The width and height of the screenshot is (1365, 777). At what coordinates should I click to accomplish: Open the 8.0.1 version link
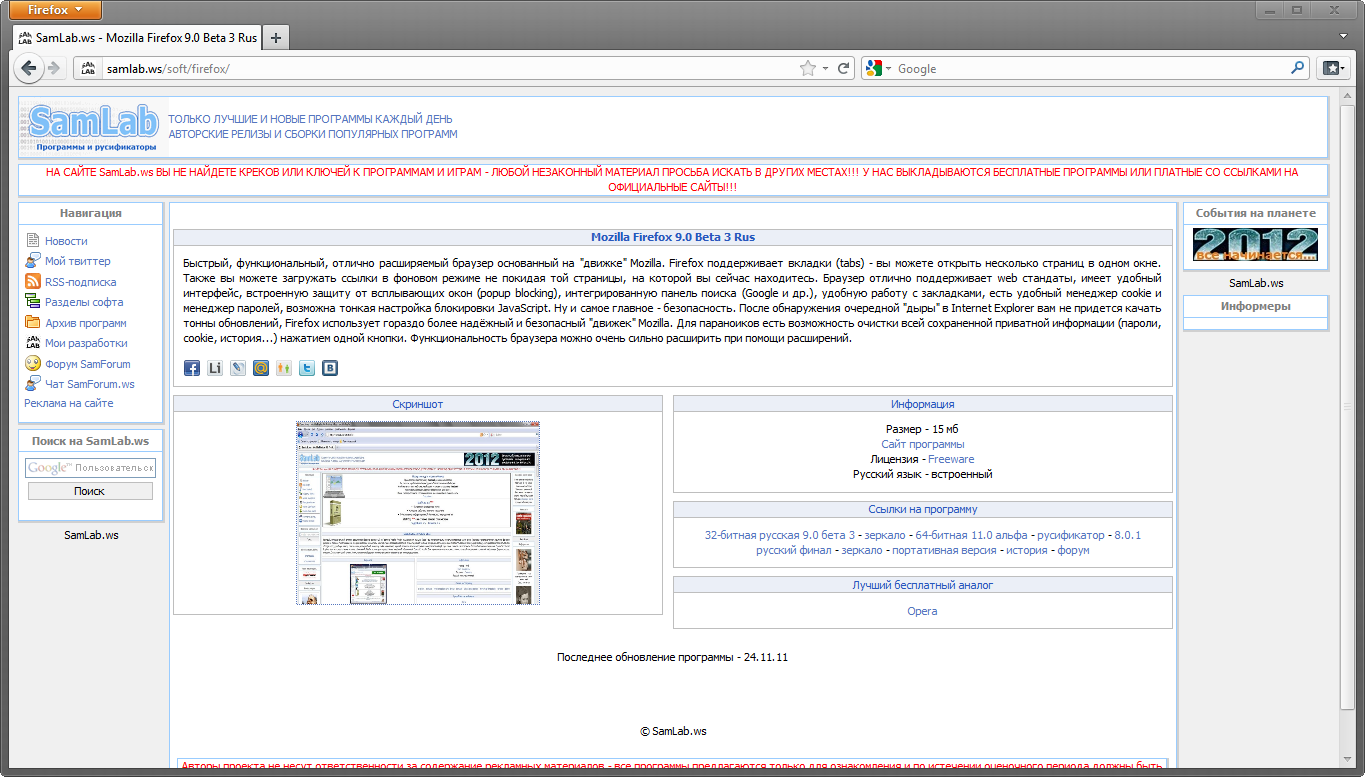1128,535
